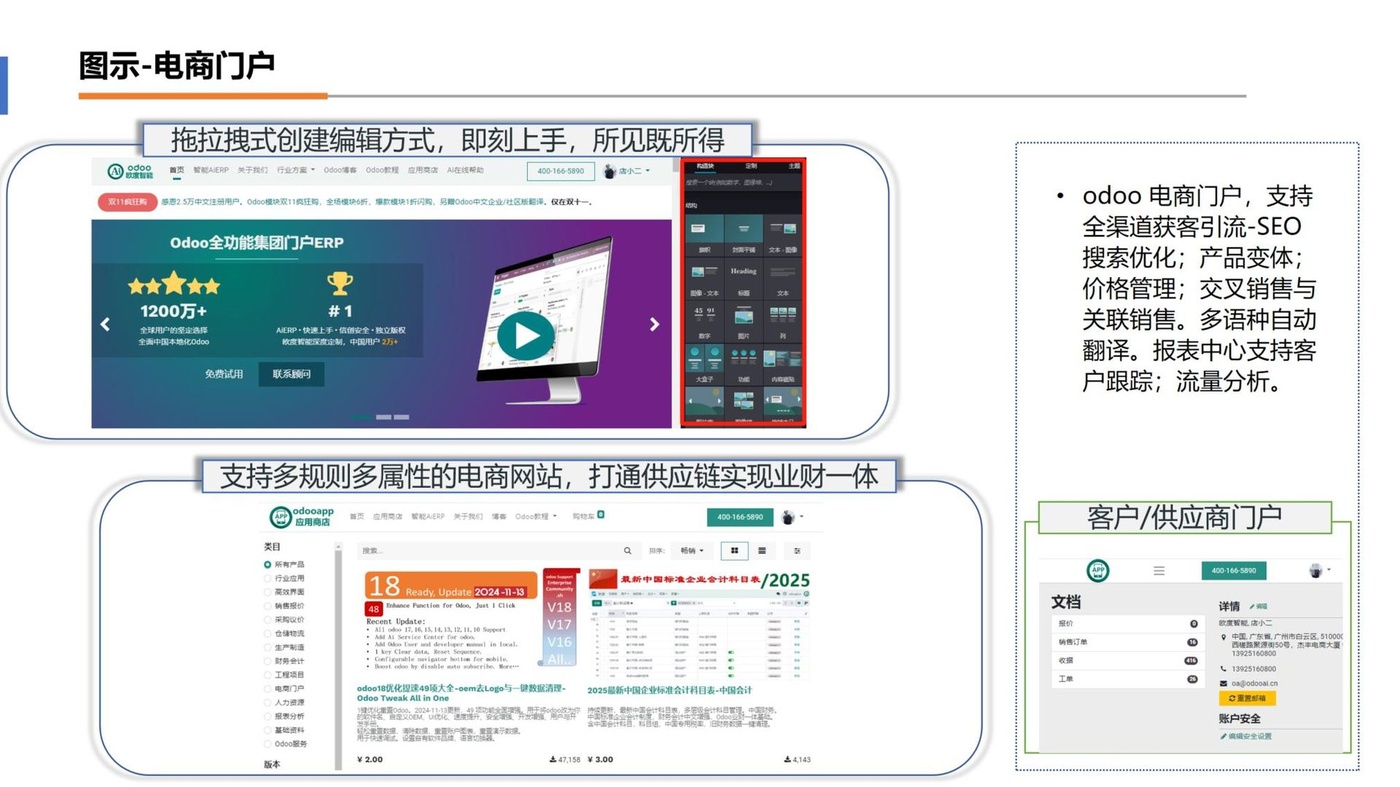
Task: Open hamburger menu in customer portal
Action: 1159,570
